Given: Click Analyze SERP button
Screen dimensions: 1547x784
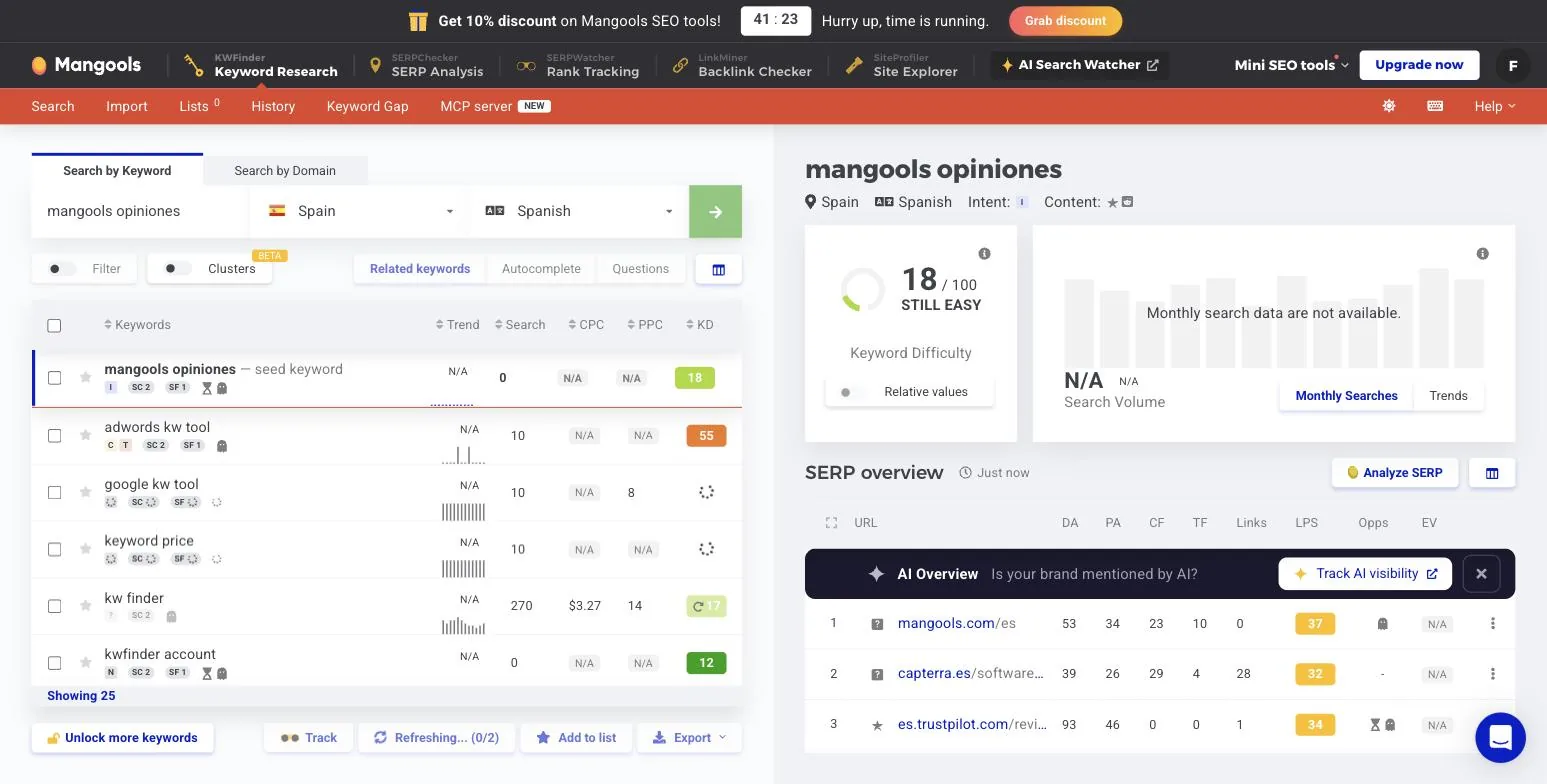Looking at the screenshot, I should [x=1394, y=473].
